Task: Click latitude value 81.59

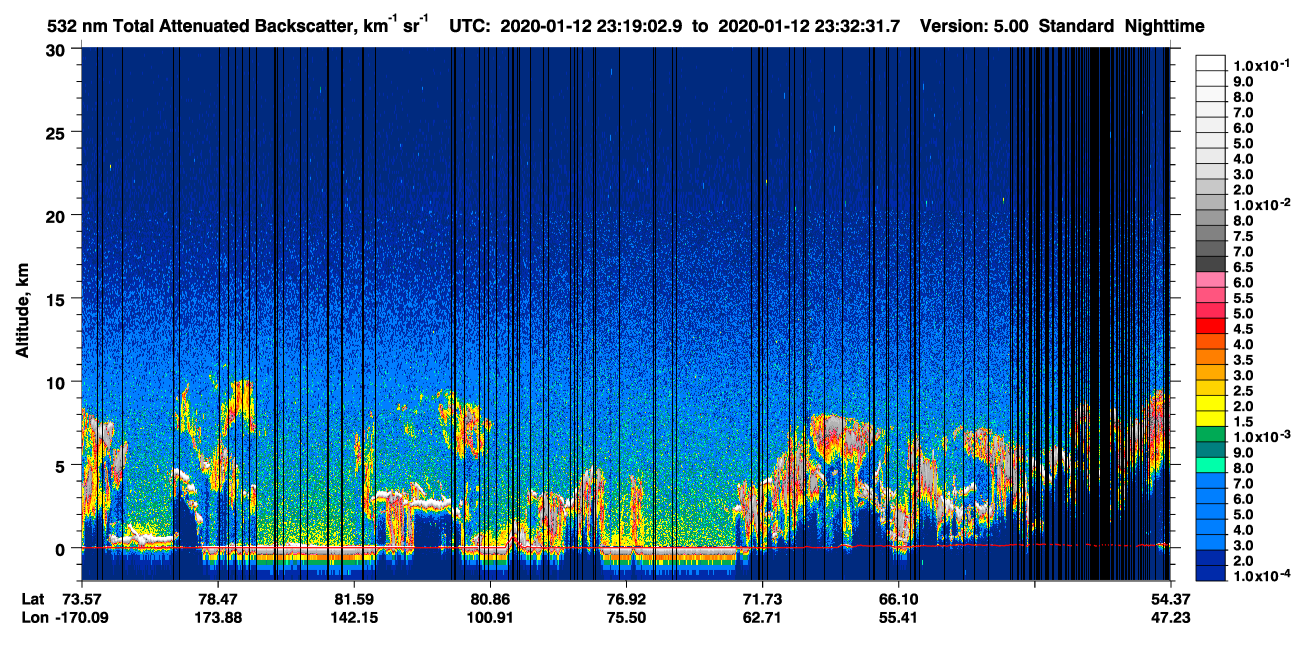Action: 354,598
